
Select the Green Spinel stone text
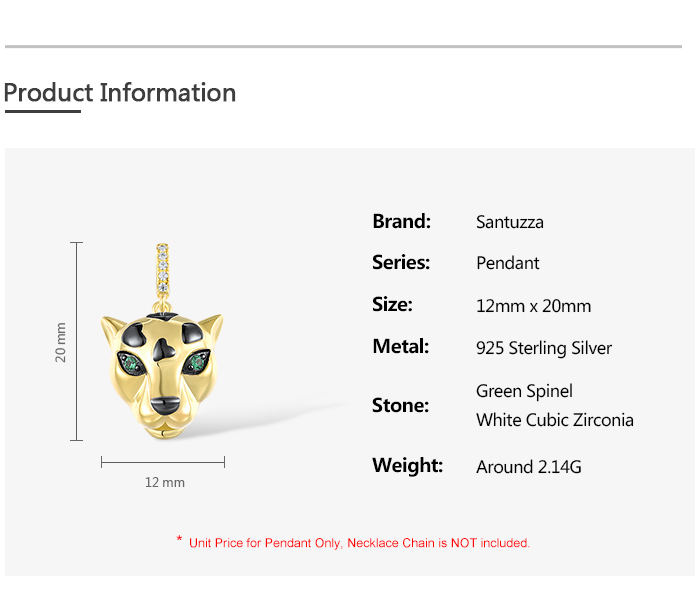(x=524, y=391)
